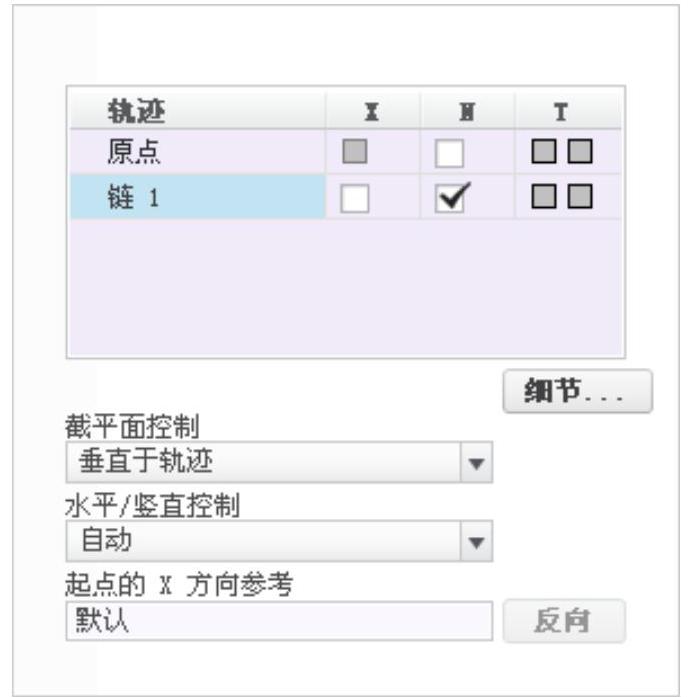Open the 垂直于轨迹 combo box
The height and width of the screenshot is (697, 688).
279,462
